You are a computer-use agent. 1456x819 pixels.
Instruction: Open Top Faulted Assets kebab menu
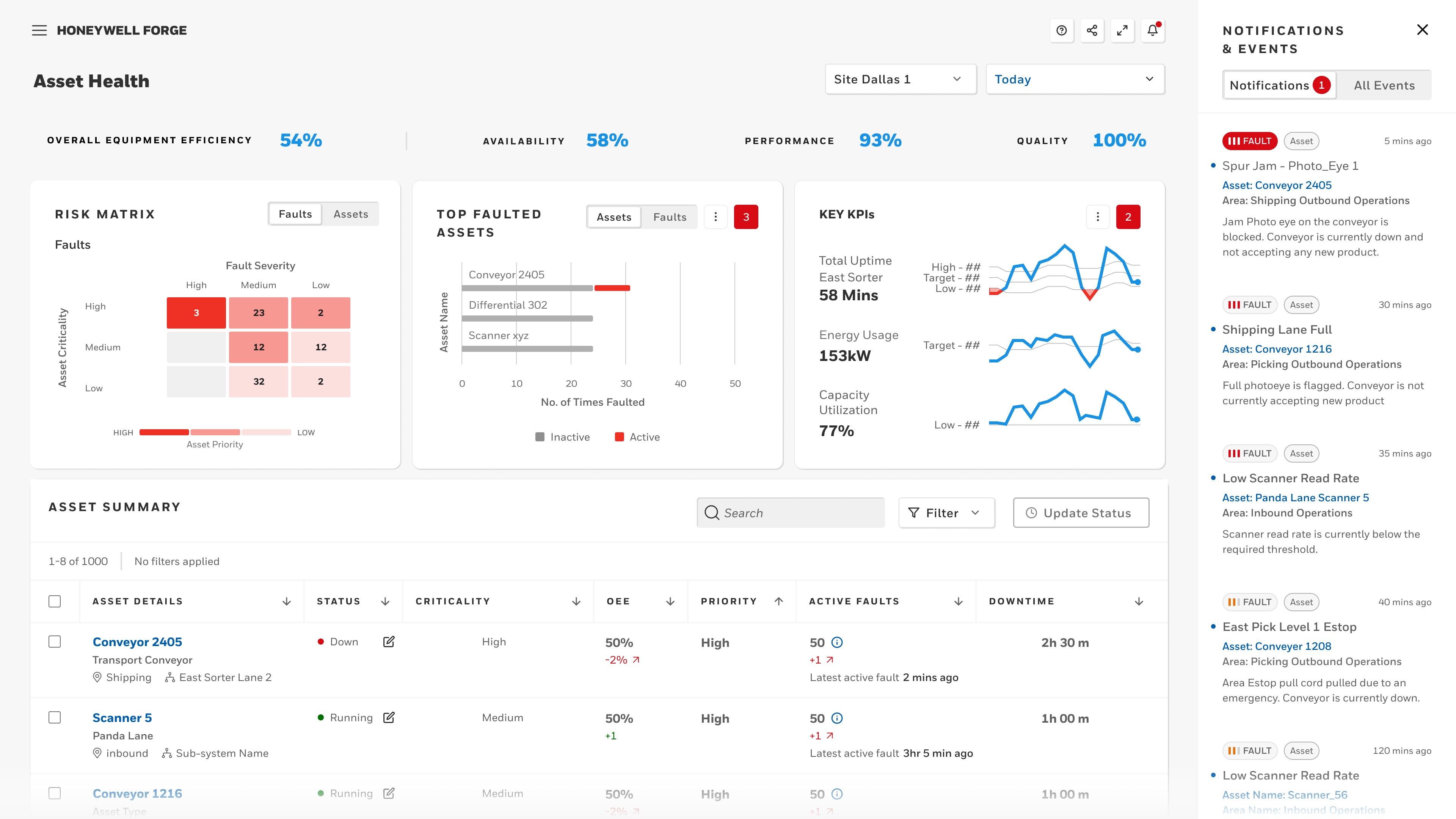(x=715, y=217)
